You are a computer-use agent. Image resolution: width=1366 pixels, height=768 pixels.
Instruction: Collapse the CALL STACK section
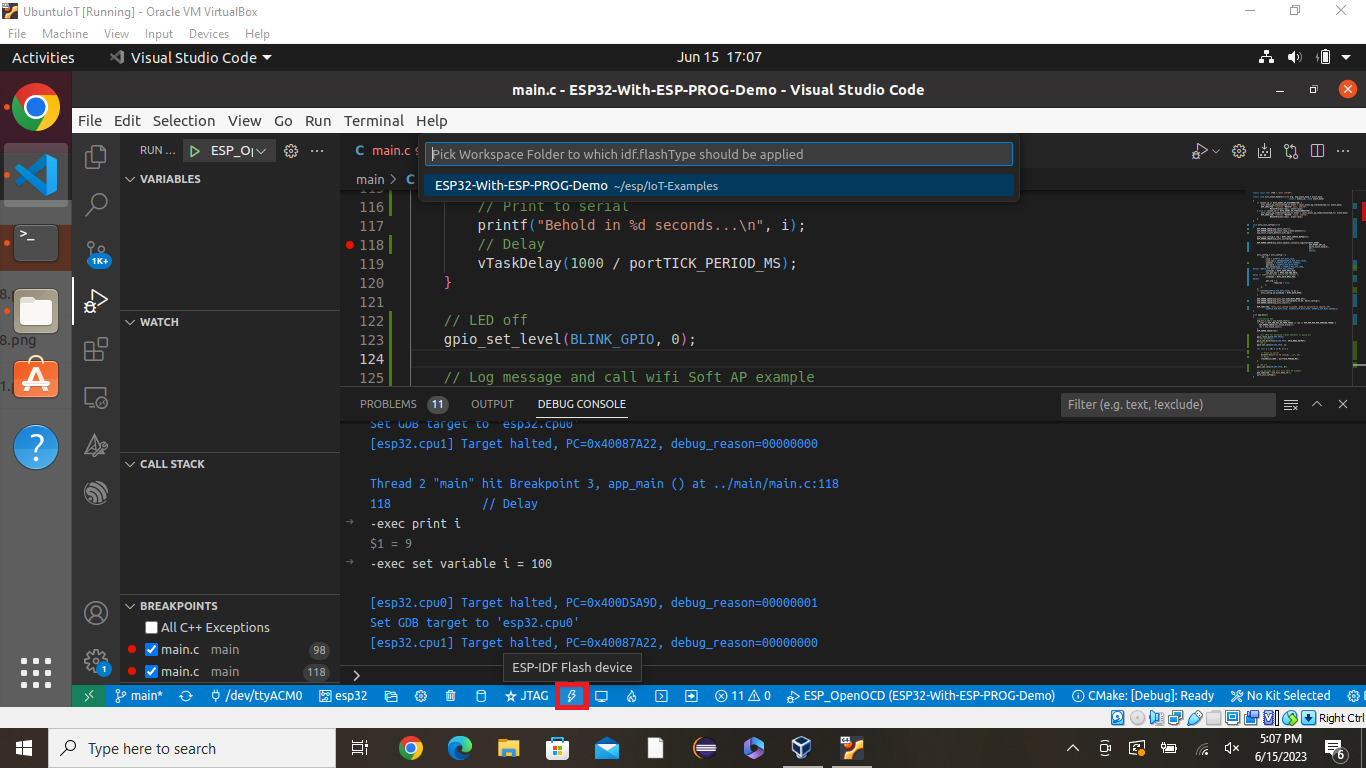130,464
